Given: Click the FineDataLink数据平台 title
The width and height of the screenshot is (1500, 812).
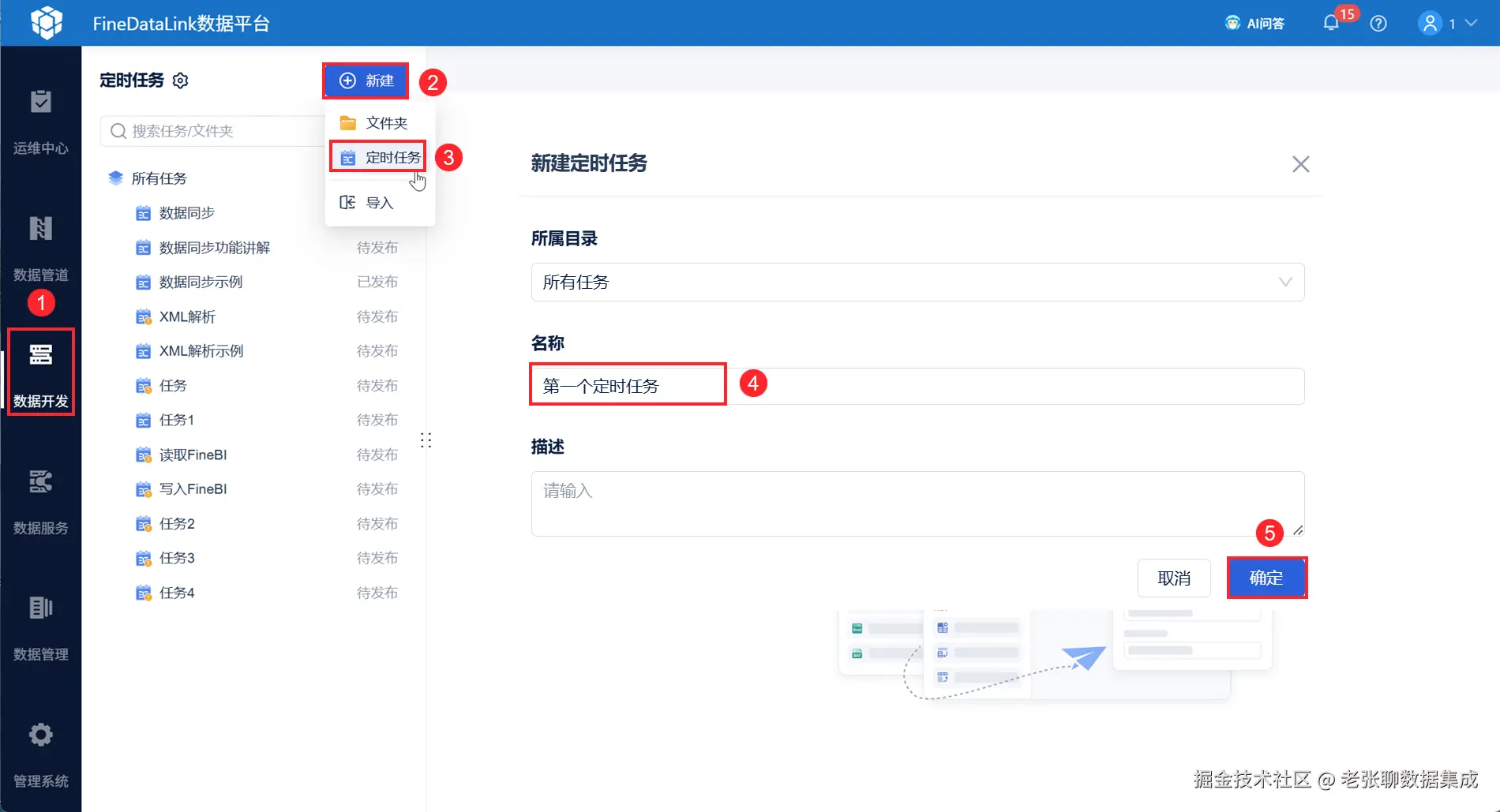Looking at the screenshot, I should pos(181,24).
